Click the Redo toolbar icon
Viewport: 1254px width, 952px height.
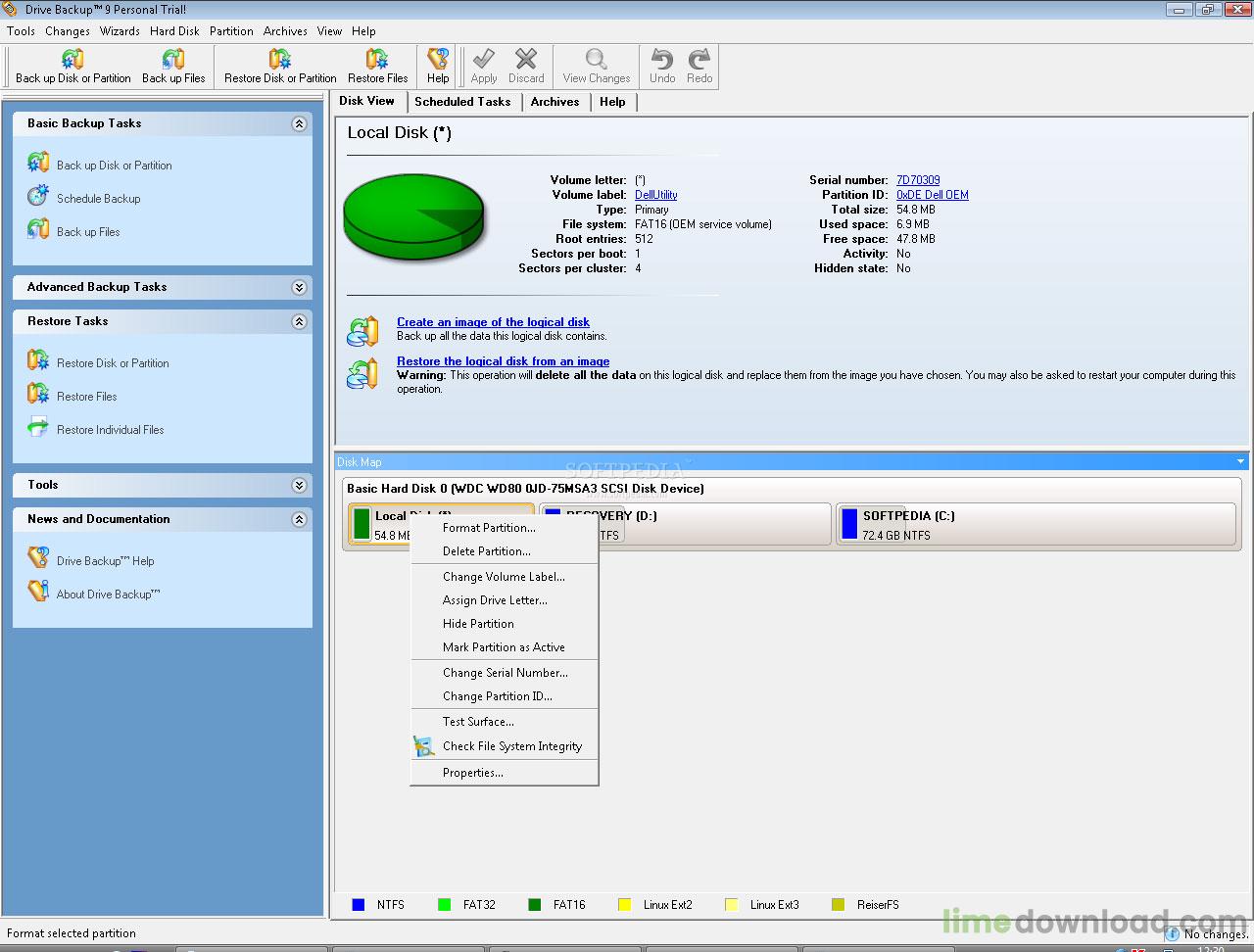[699, 59]
